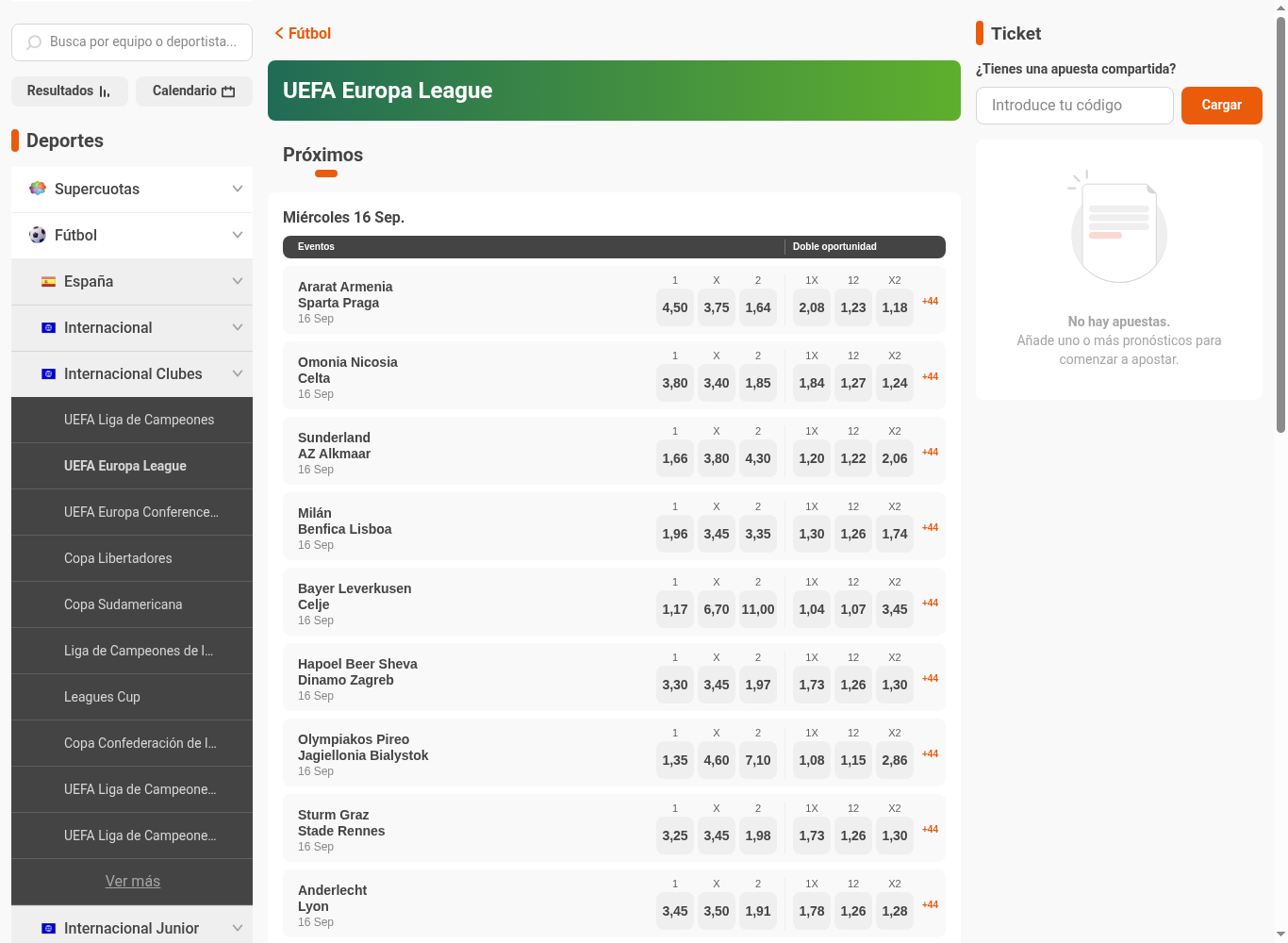
Task: Select X2 2,86 for Olympiakos match
Action: click(x=895, y=760)
